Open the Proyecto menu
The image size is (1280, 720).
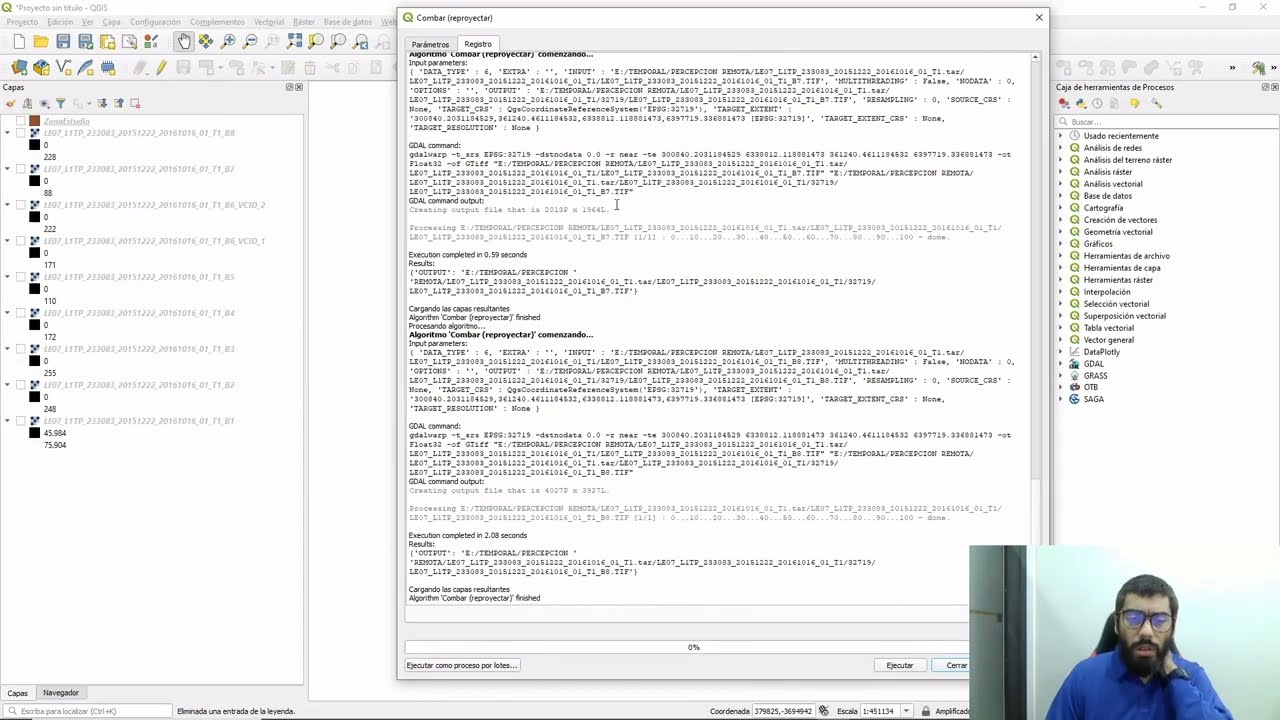[x=22, y=21]
